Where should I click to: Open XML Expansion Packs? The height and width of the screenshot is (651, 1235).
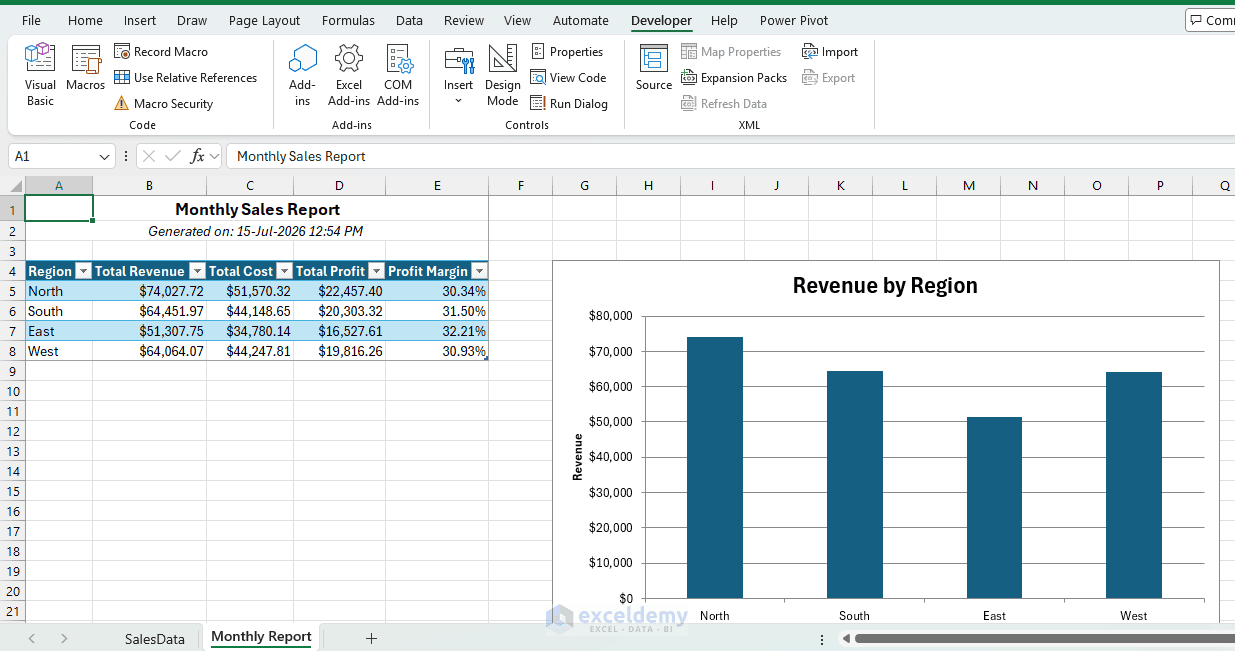pos(734,77)
